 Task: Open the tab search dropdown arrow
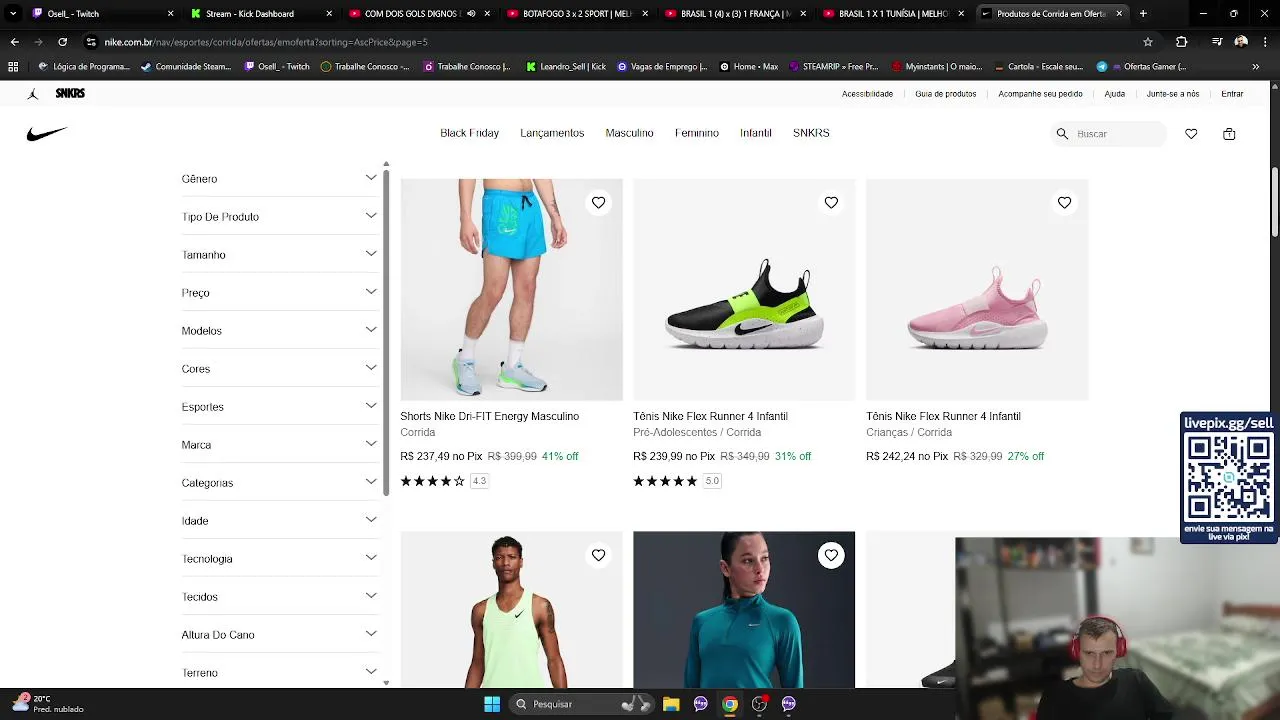13,14
